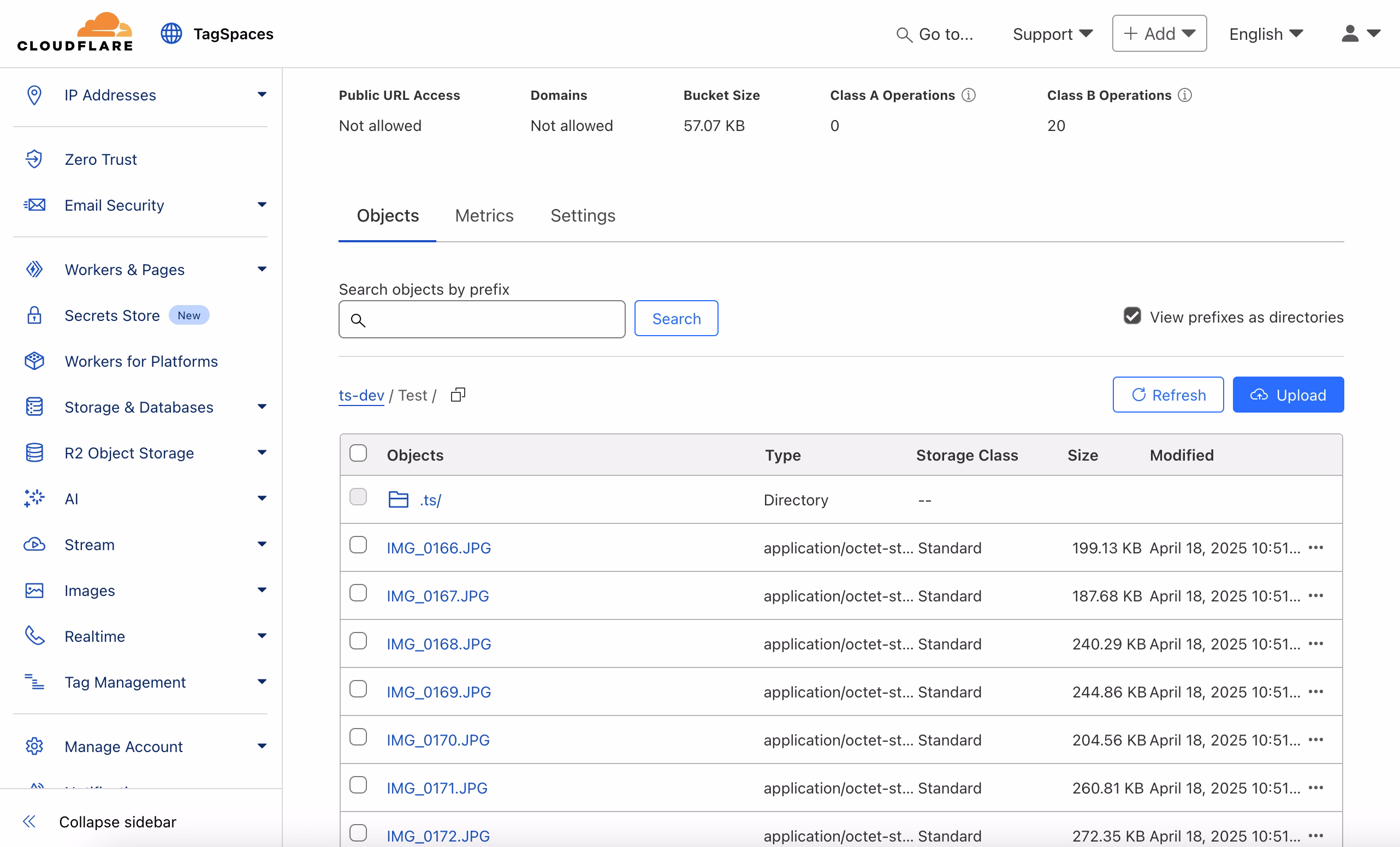Click the Workers for Platforms cube icon
Image resolution: width=1400 pixels, height=847 pixels.
(x=34, y=361)
